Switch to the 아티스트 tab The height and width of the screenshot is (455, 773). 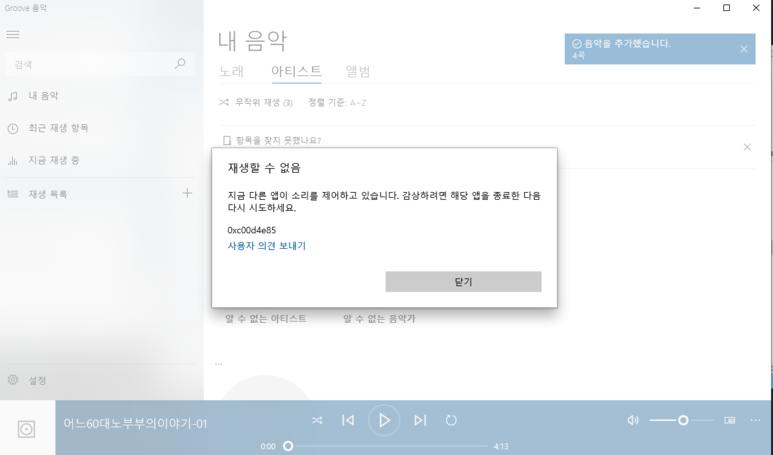(296, 71)
